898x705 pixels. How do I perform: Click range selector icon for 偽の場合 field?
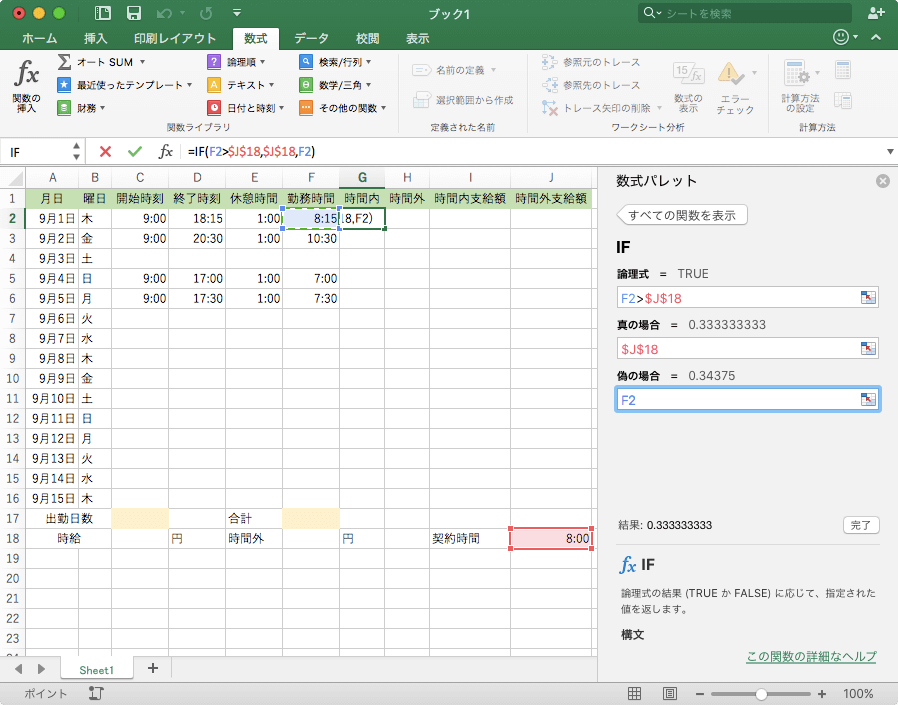(868, 399)
